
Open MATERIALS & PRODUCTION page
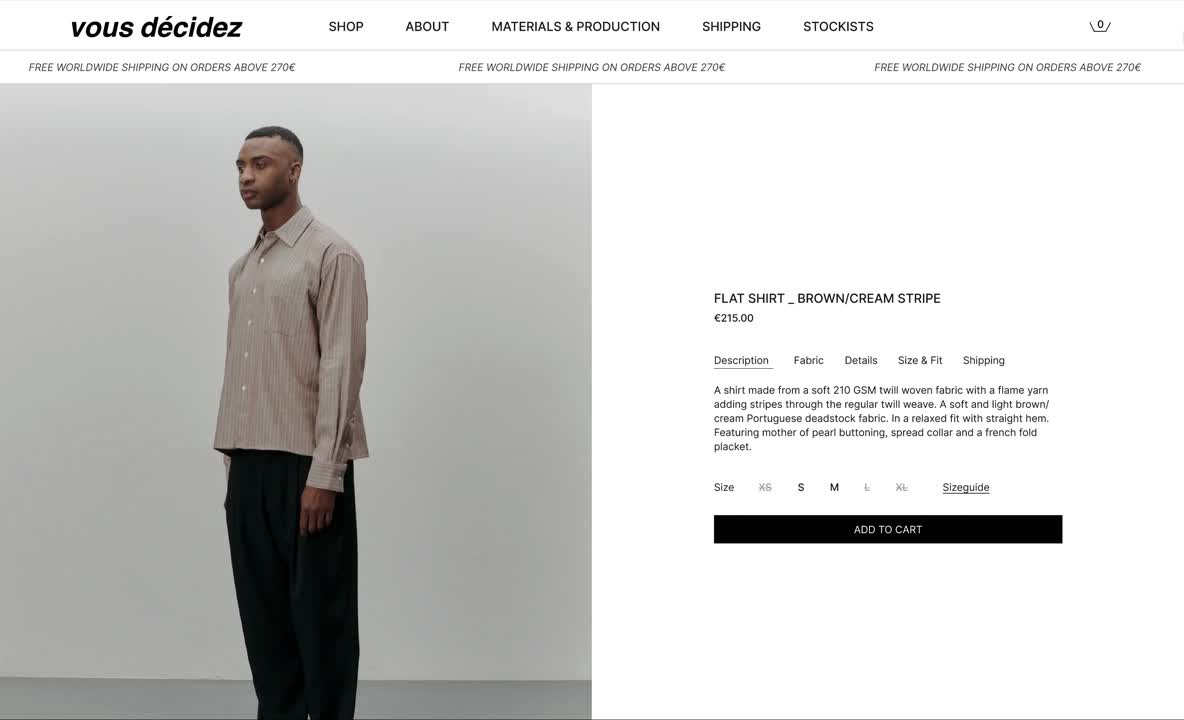click(575, 26)
